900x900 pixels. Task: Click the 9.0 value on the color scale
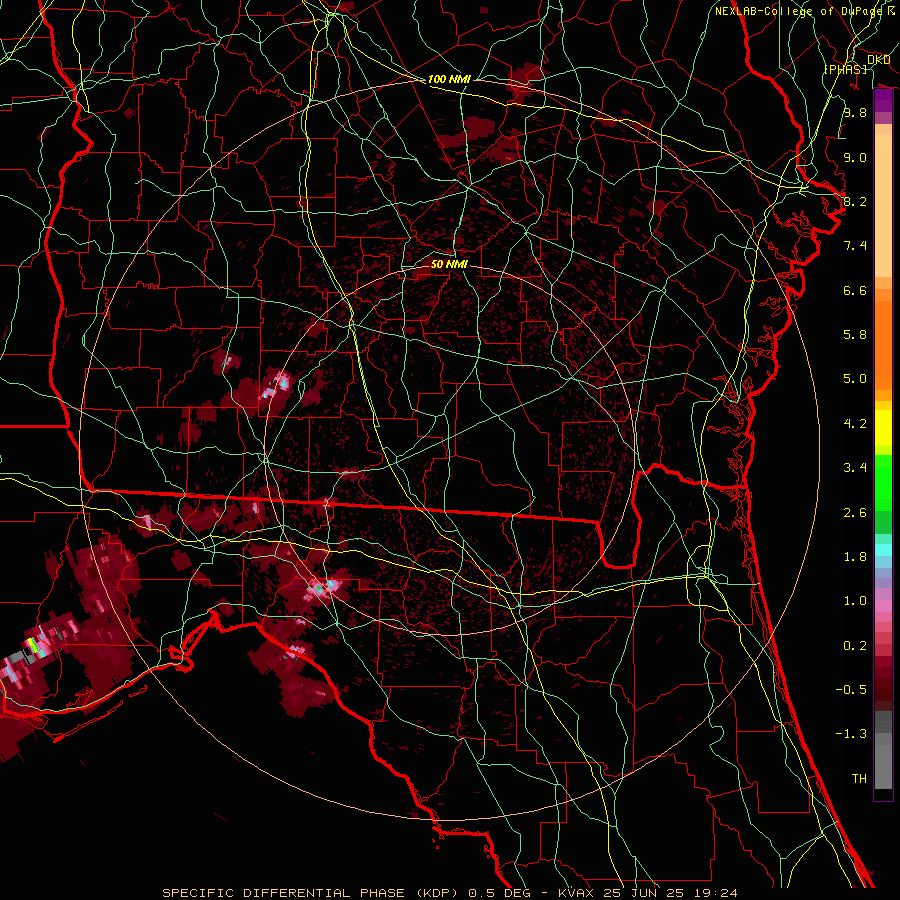855,157
